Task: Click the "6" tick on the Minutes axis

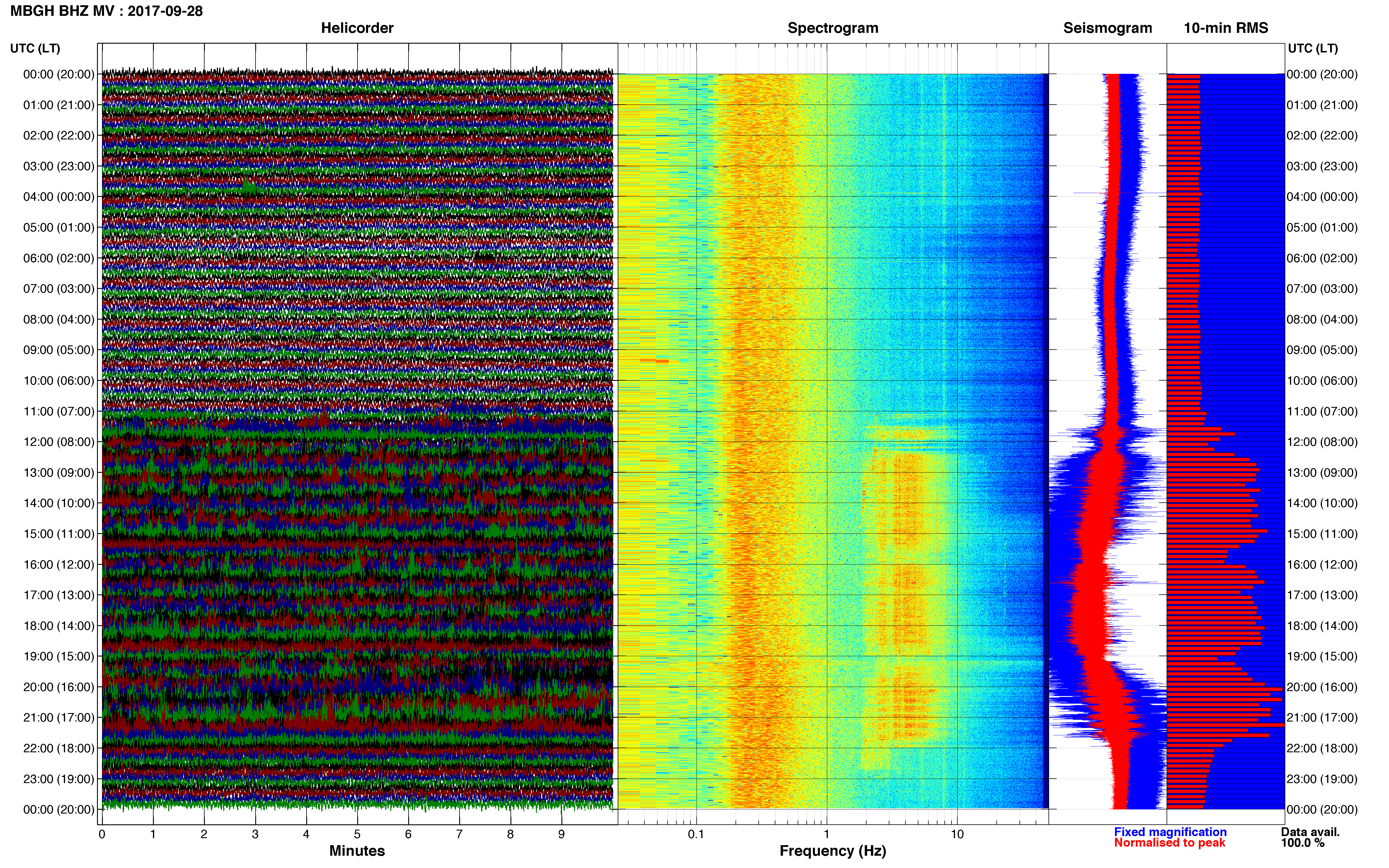Action: pos(408,834)
